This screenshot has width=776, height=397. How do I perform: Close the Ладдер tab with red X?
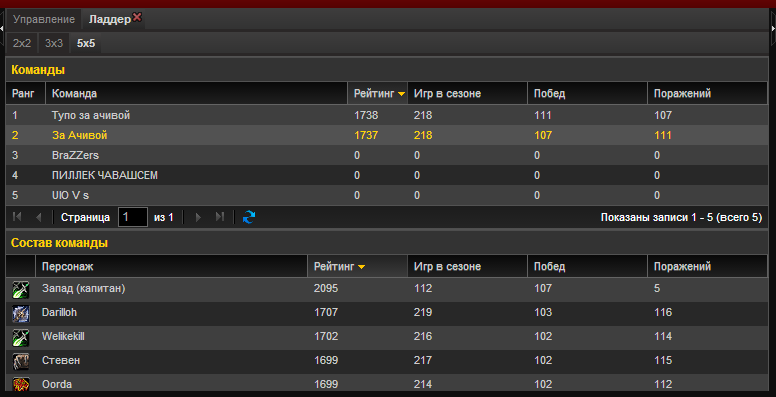coord(137,17)
